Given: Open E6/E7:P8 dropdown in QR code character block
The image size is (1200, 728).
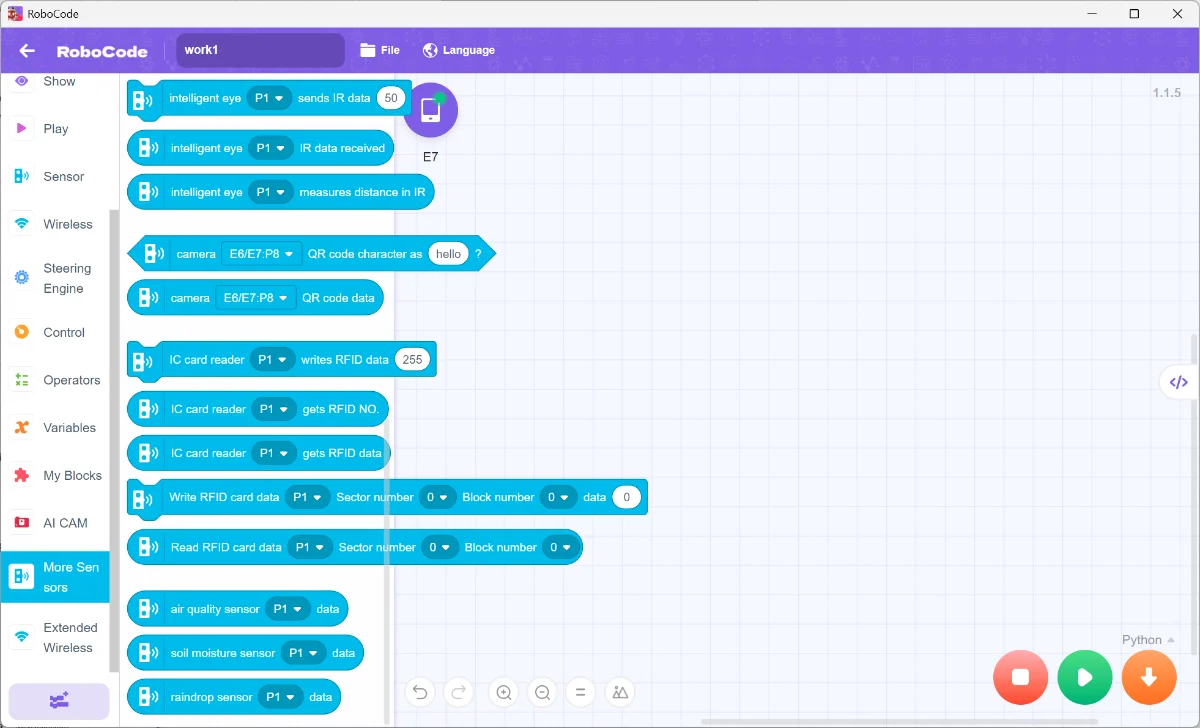Looking at the screenshot, I should click(x=262, y=254).
